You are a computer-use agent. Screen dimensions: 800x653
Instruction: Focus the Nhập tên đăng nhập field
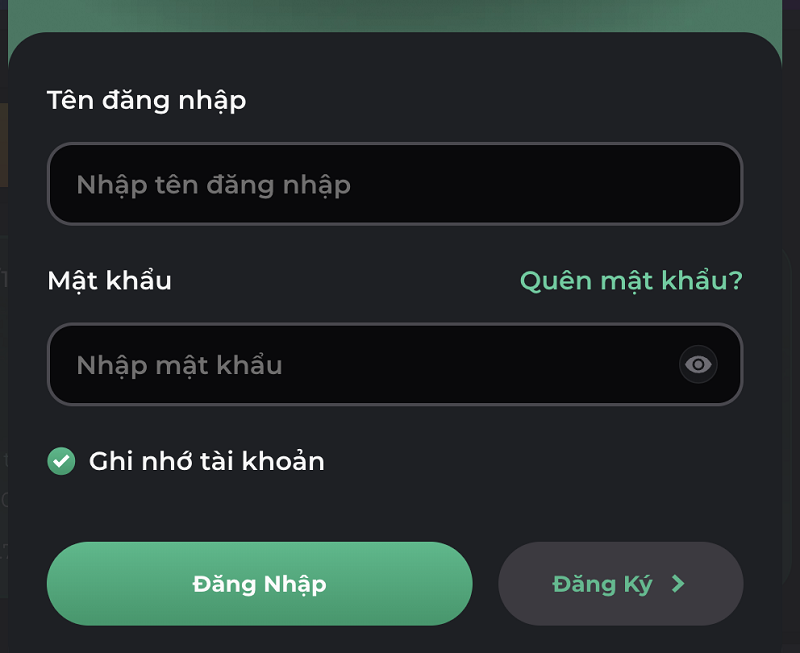[x=394, y=185]
